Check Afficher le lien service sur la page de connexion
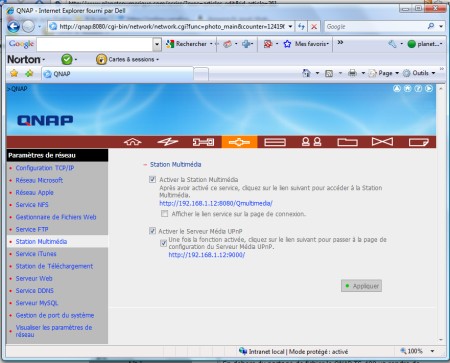Viewport: 450px width, 363px height. pyautogui.click(x=164, y=214)
